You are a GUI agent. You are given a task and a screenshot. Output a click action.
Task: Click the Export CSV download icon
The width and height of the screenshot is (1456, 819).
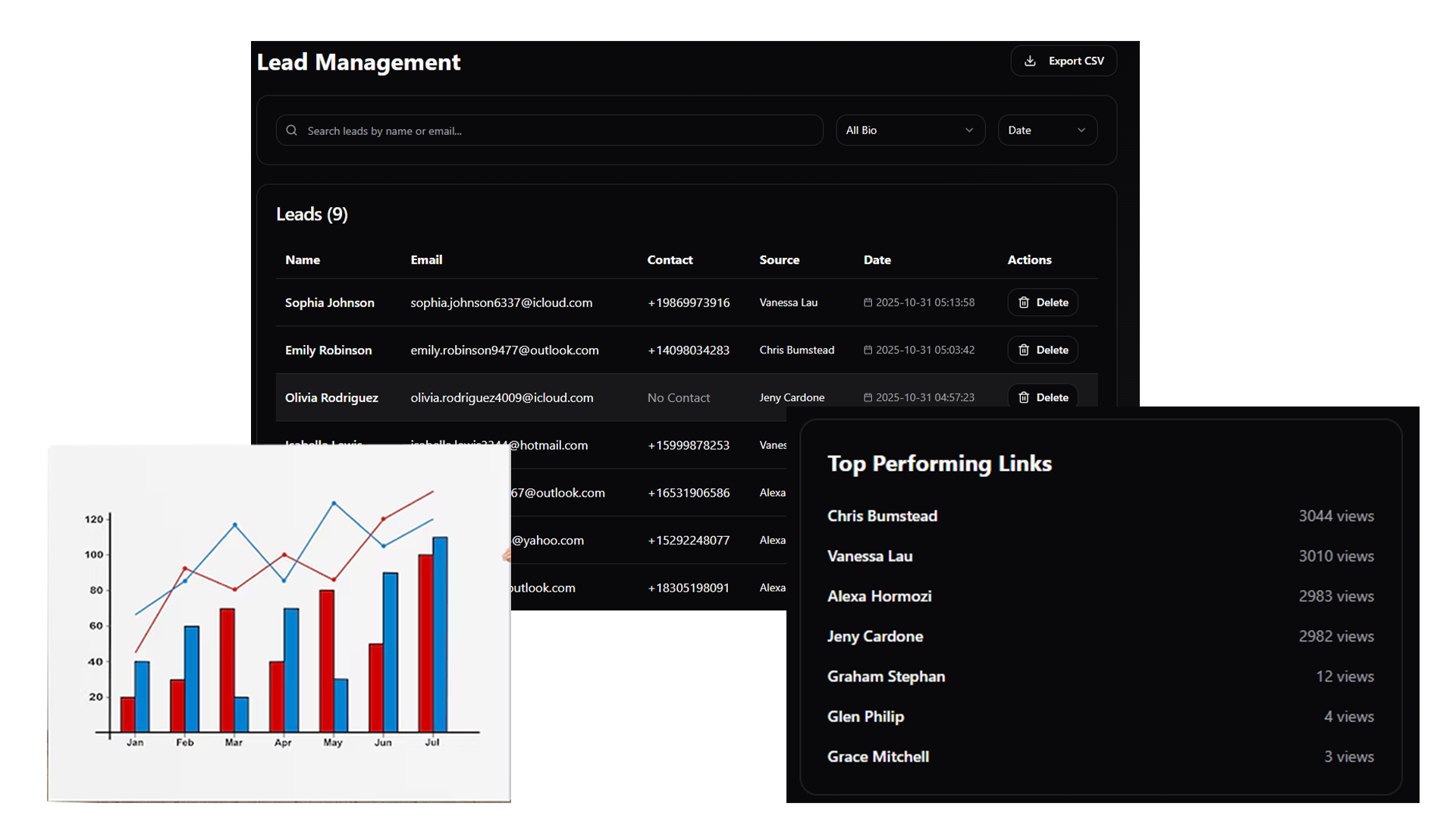[x=1030, y=61]
